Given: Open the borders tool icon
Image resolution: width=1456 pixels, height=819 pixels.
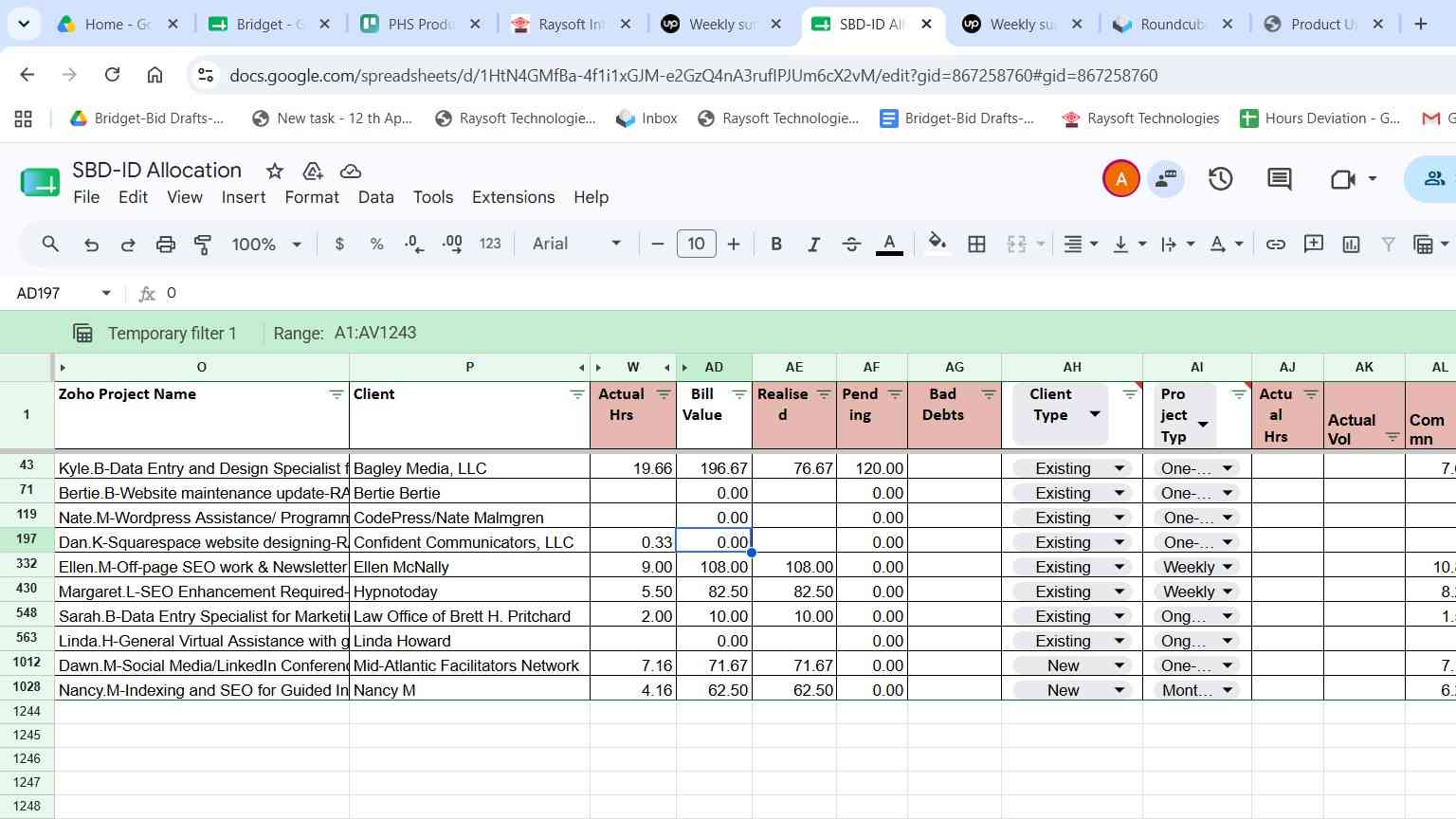Looking at the screenshot, I should (x=976, y=245).
